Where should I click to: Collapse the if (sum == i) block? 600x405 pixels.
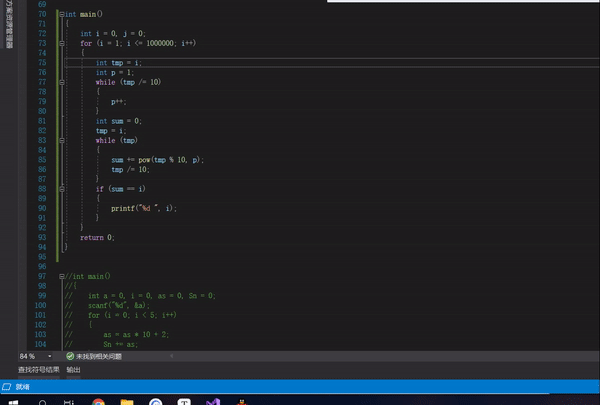pos(62,189)
